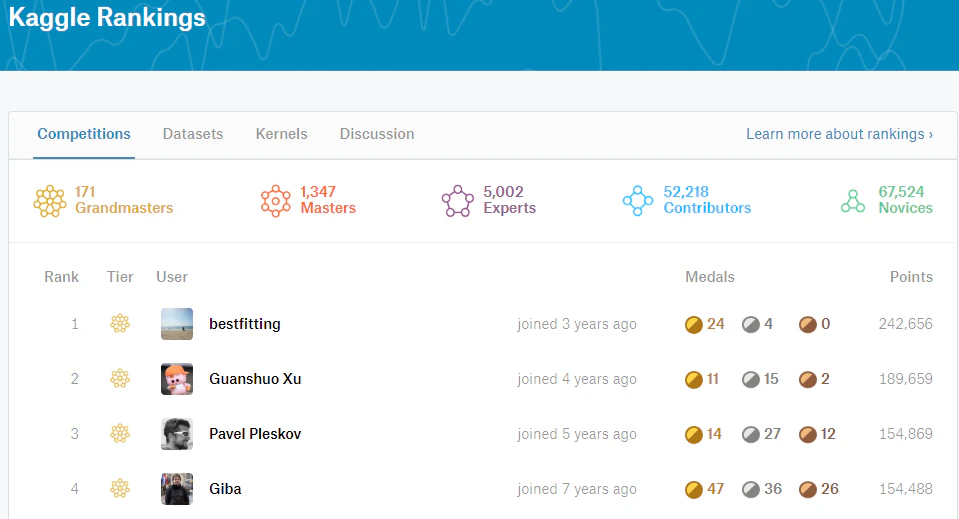Click bestfitting's grandmaster tier badge
The height and width of the screenshot is (519, 959).
click(x=120, y=323)
